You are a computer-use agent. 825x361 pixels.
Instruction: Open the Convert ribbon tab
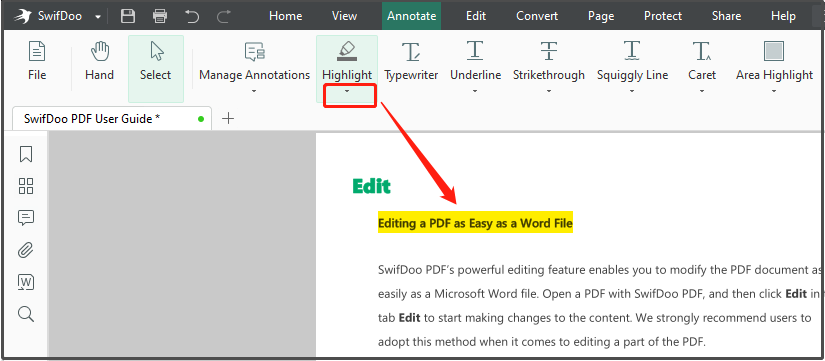[x=537, y=16]
